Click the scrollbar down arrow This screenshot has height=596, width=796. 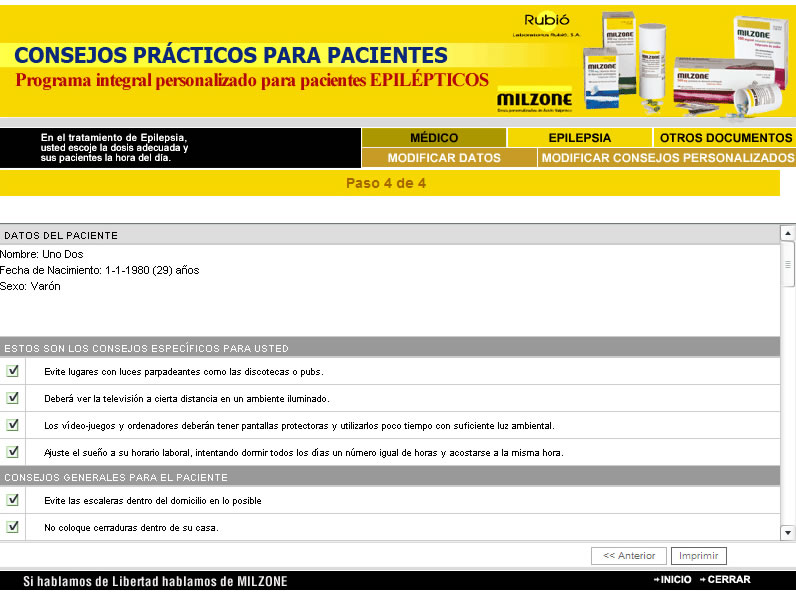[x=788, y=533]
